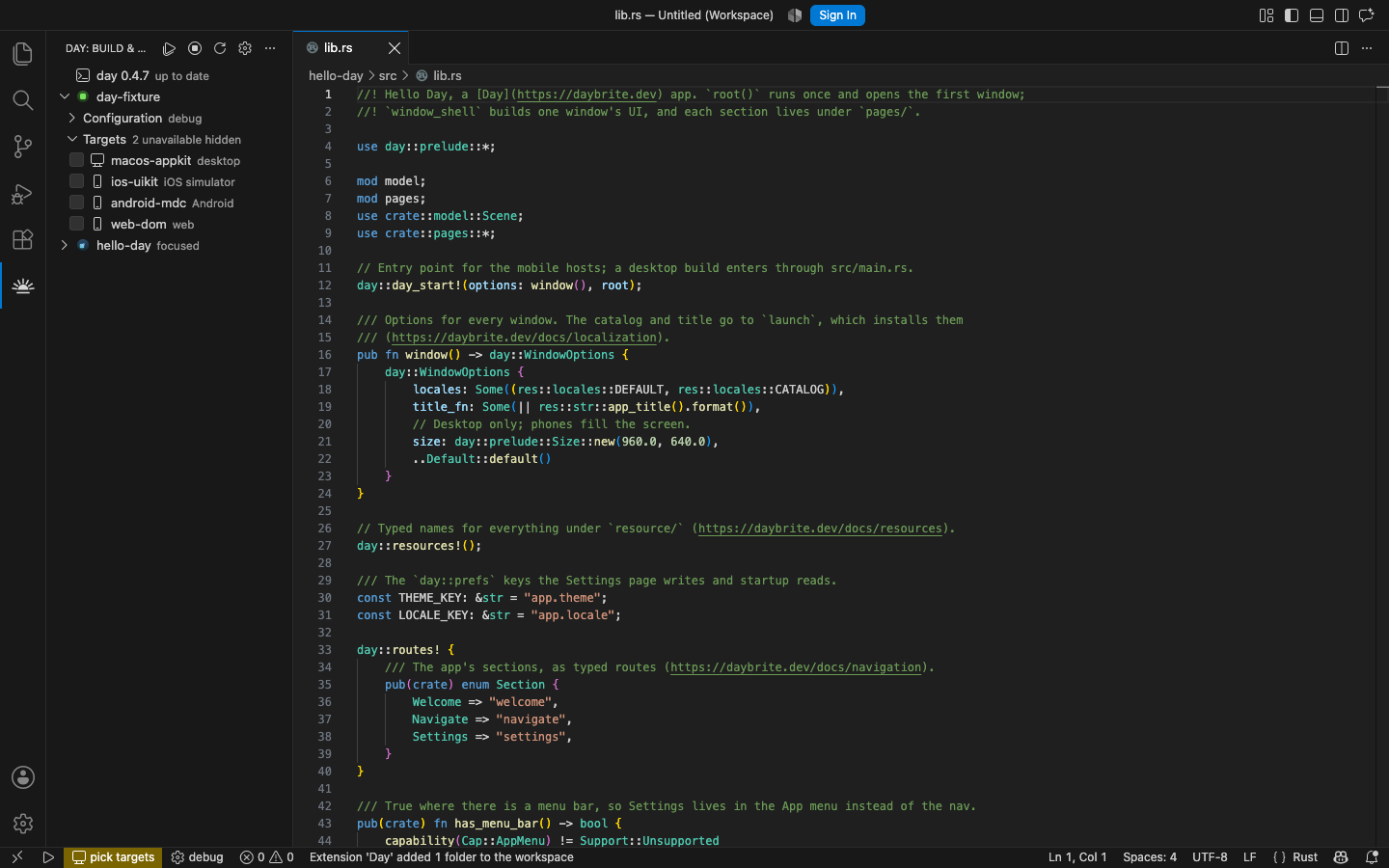Check the ios-uikit target checkbox
The height and width of the screenshot is (868, 1389).
(x=76, y=181)
